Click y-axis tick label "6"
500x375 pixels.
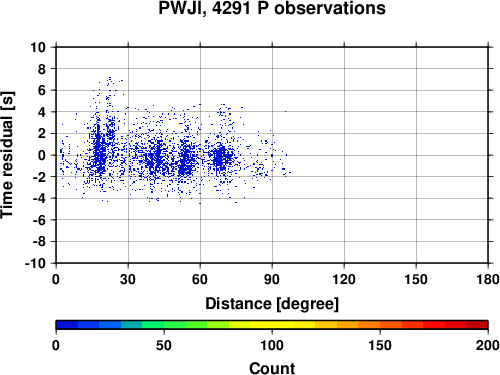pos(42,90)
